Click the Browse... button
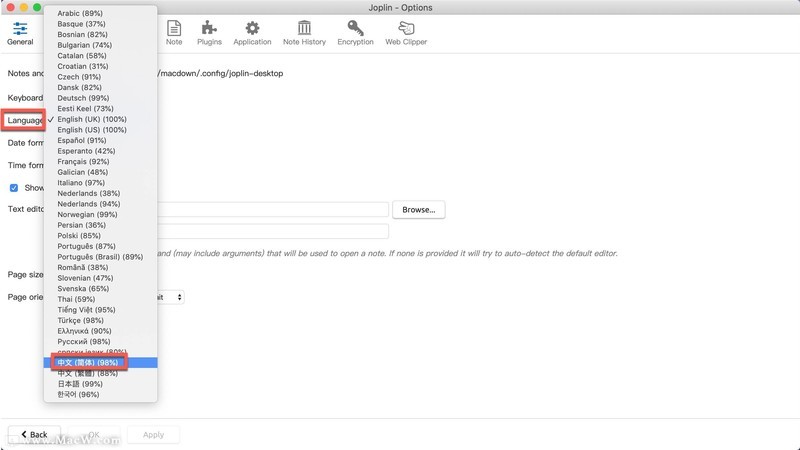 tap(418, 210)
